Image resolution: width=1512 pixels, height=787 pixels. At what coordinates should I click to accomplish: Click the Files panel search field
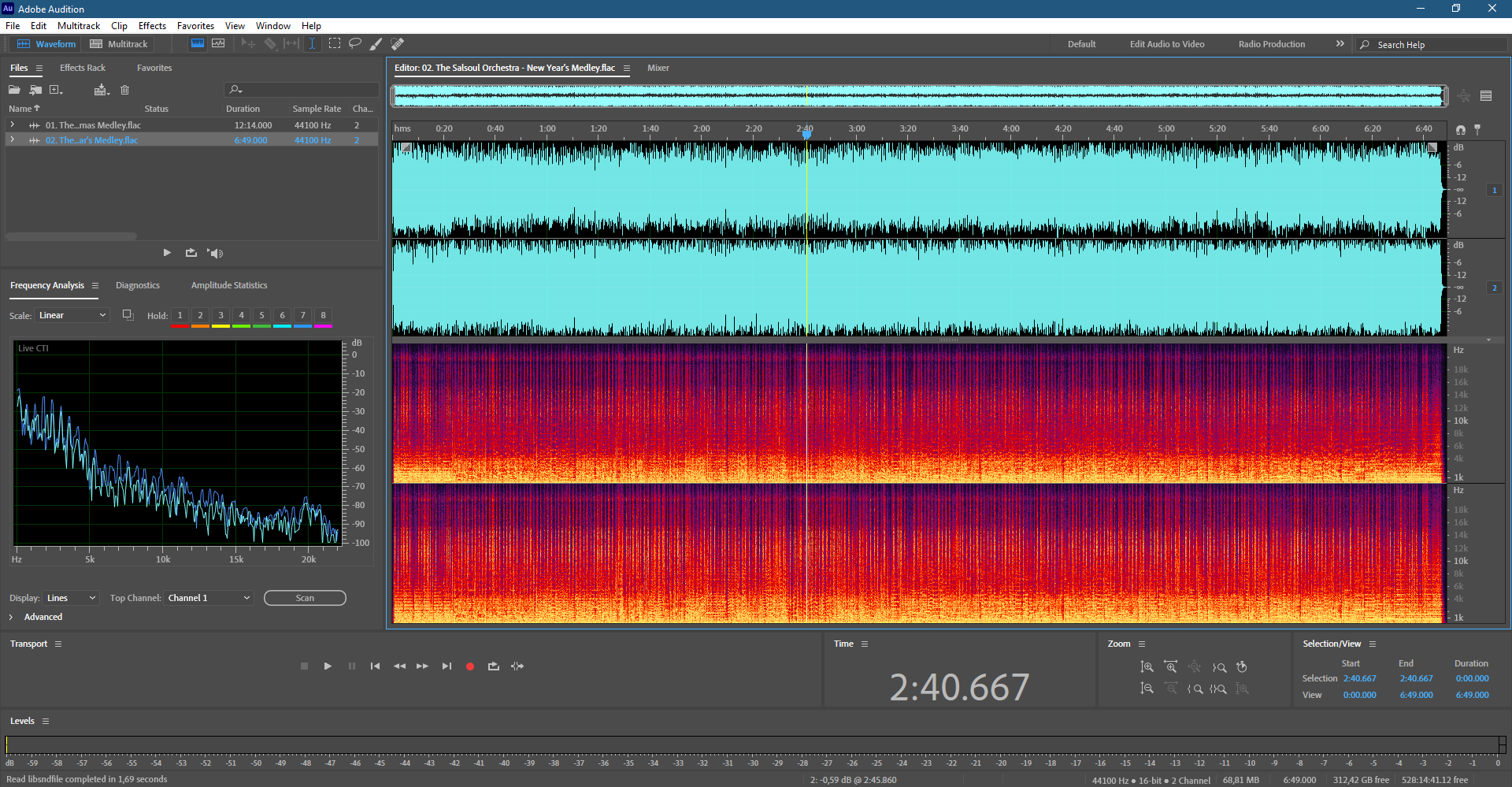point(302,90)
